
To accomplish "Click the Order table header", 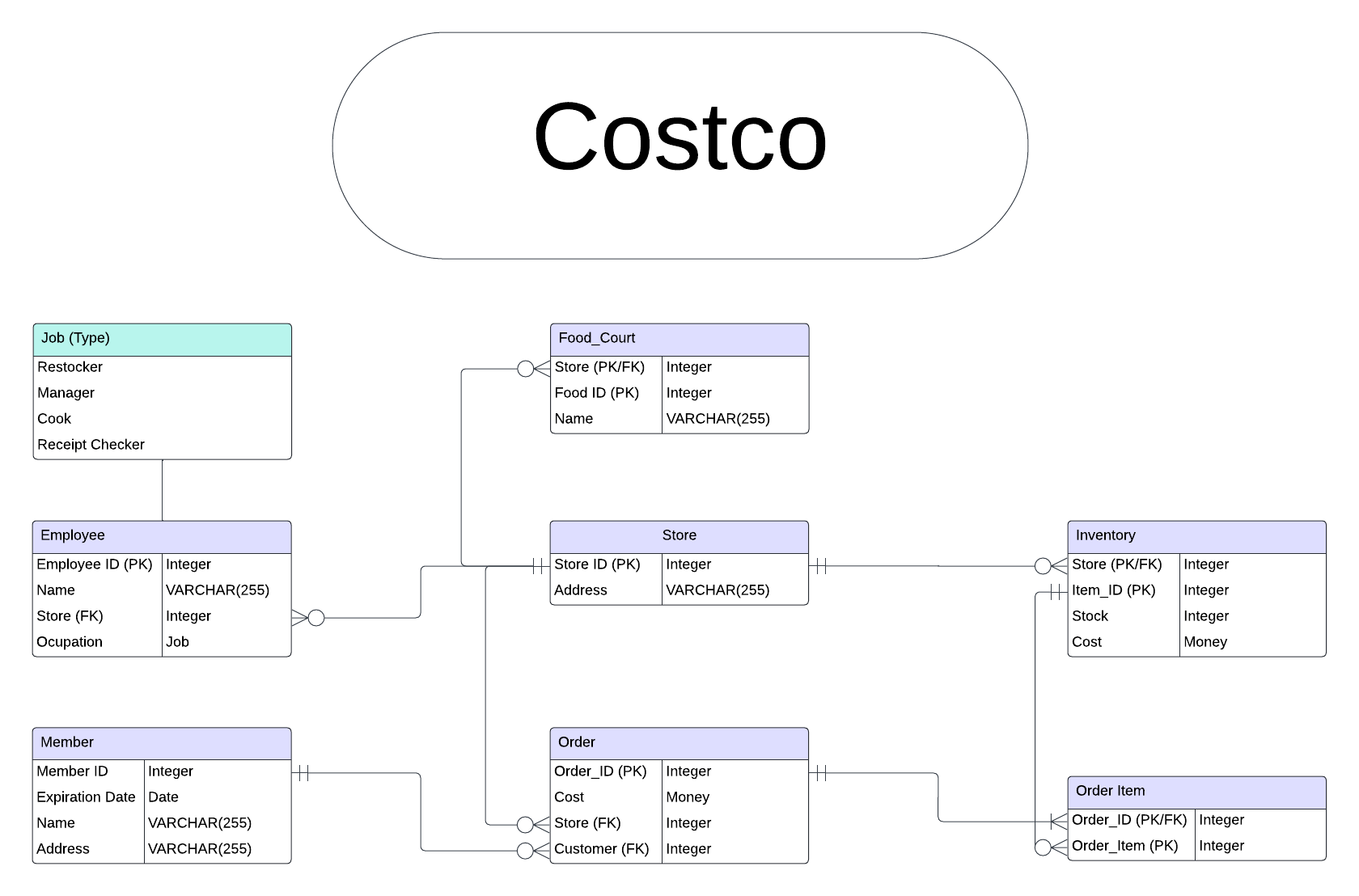I will [x=679, y=744].
